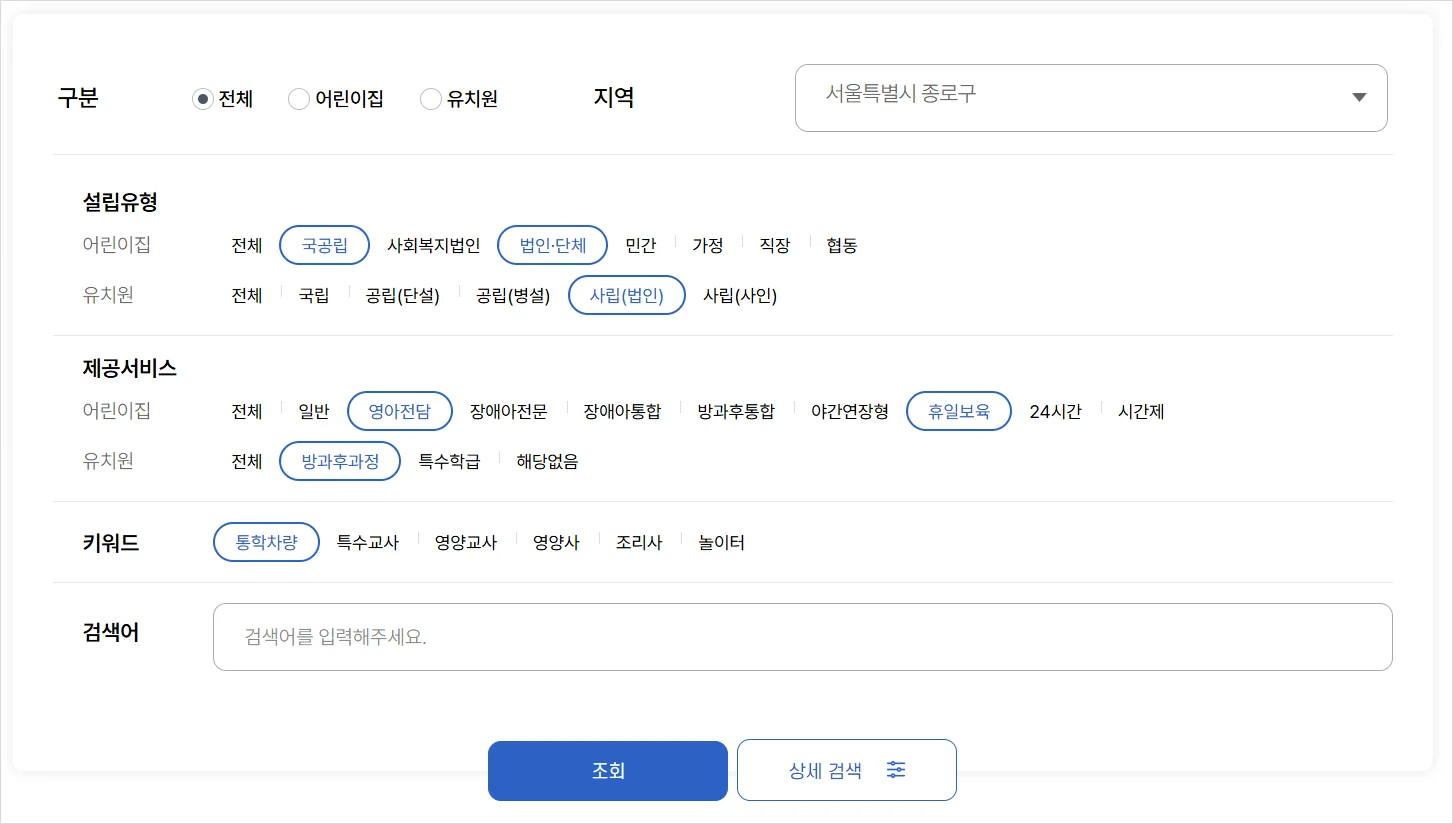Select the 어린이집 radio button

coord(298,99)
